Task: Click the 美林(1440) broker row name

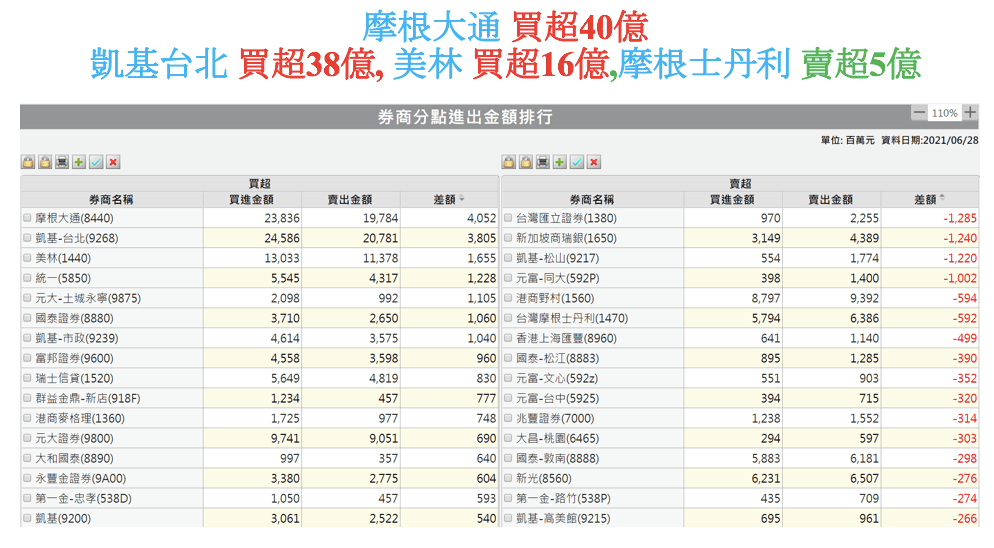Action: tap(62, 258)
